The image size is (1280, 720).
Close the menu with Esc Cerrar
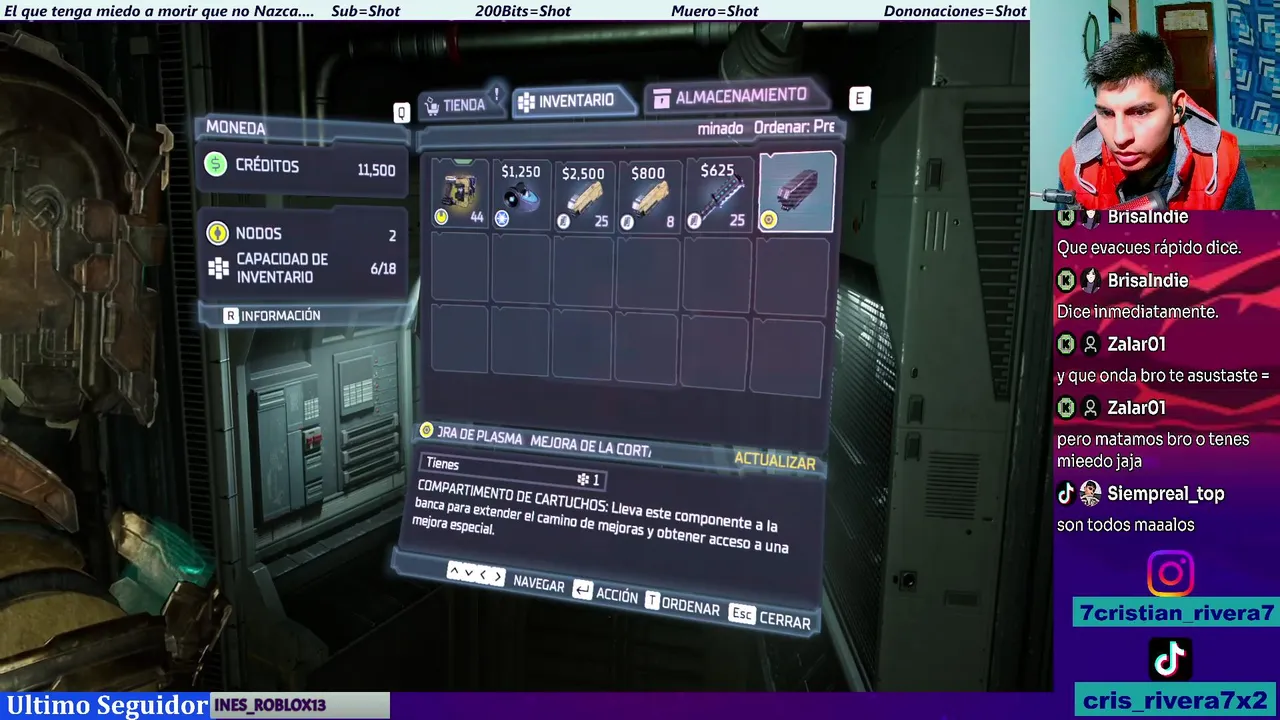pos(769,617)
